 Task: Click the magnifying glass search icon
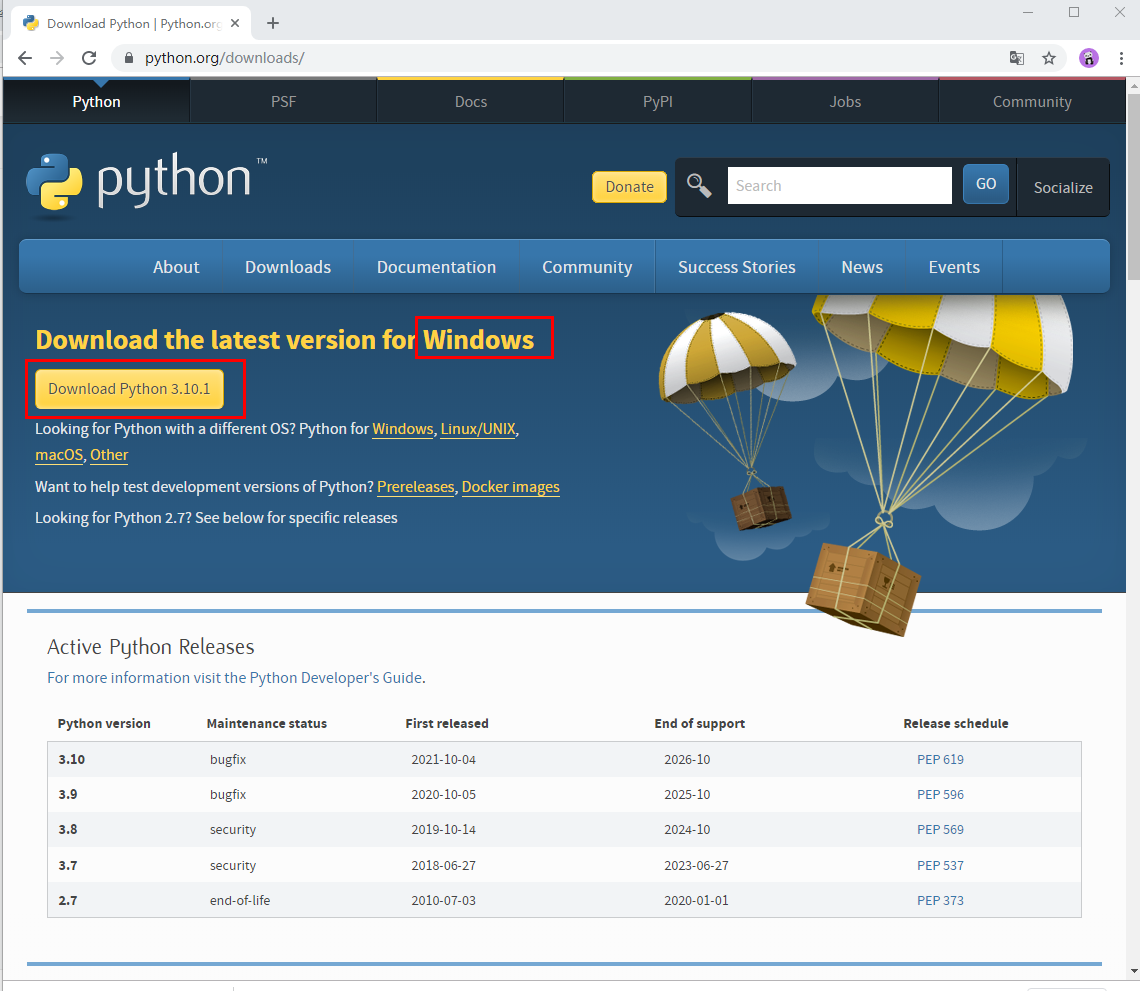[x=699, y=186]
